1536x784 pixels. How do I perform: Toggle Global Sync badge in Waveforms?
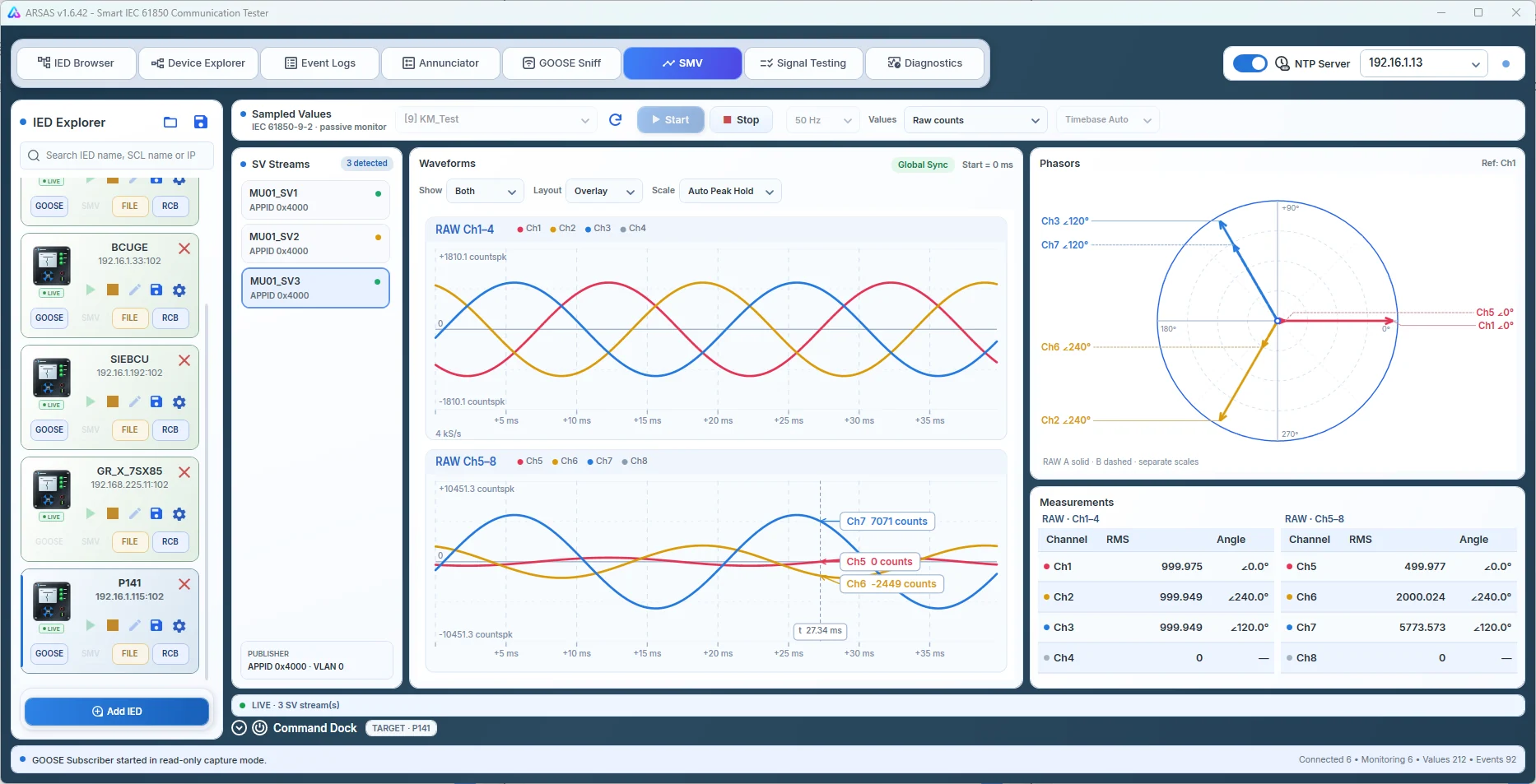pyautogui.click(x=922, y=165)
